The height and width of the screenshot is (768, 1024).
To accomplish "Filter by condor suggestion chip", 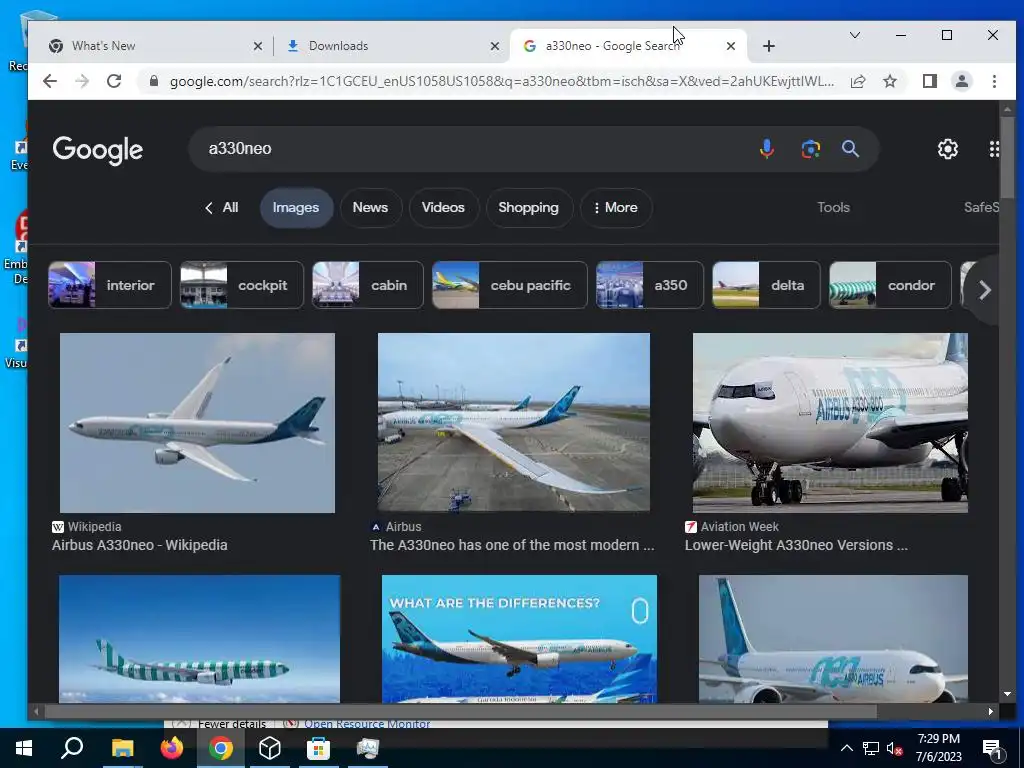I will coord(890,285).
